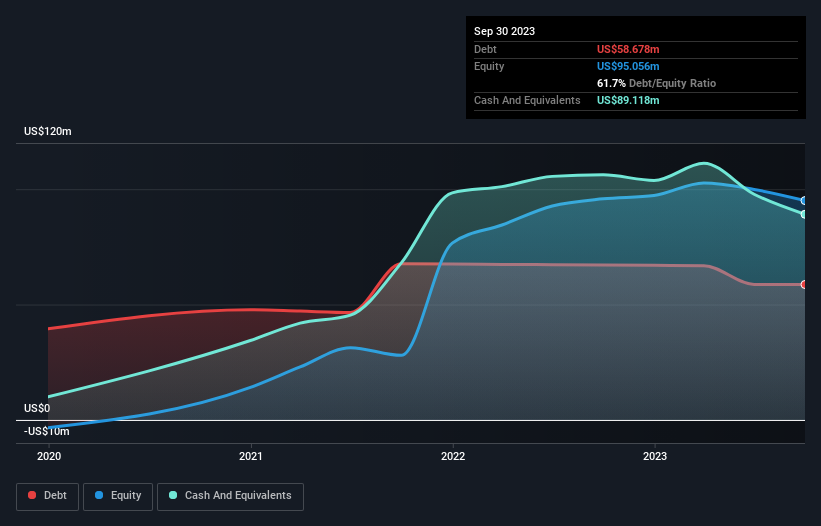
Task: Click the 2021 x-axis label
Action: pyautogui.click(x=251, y=456)
